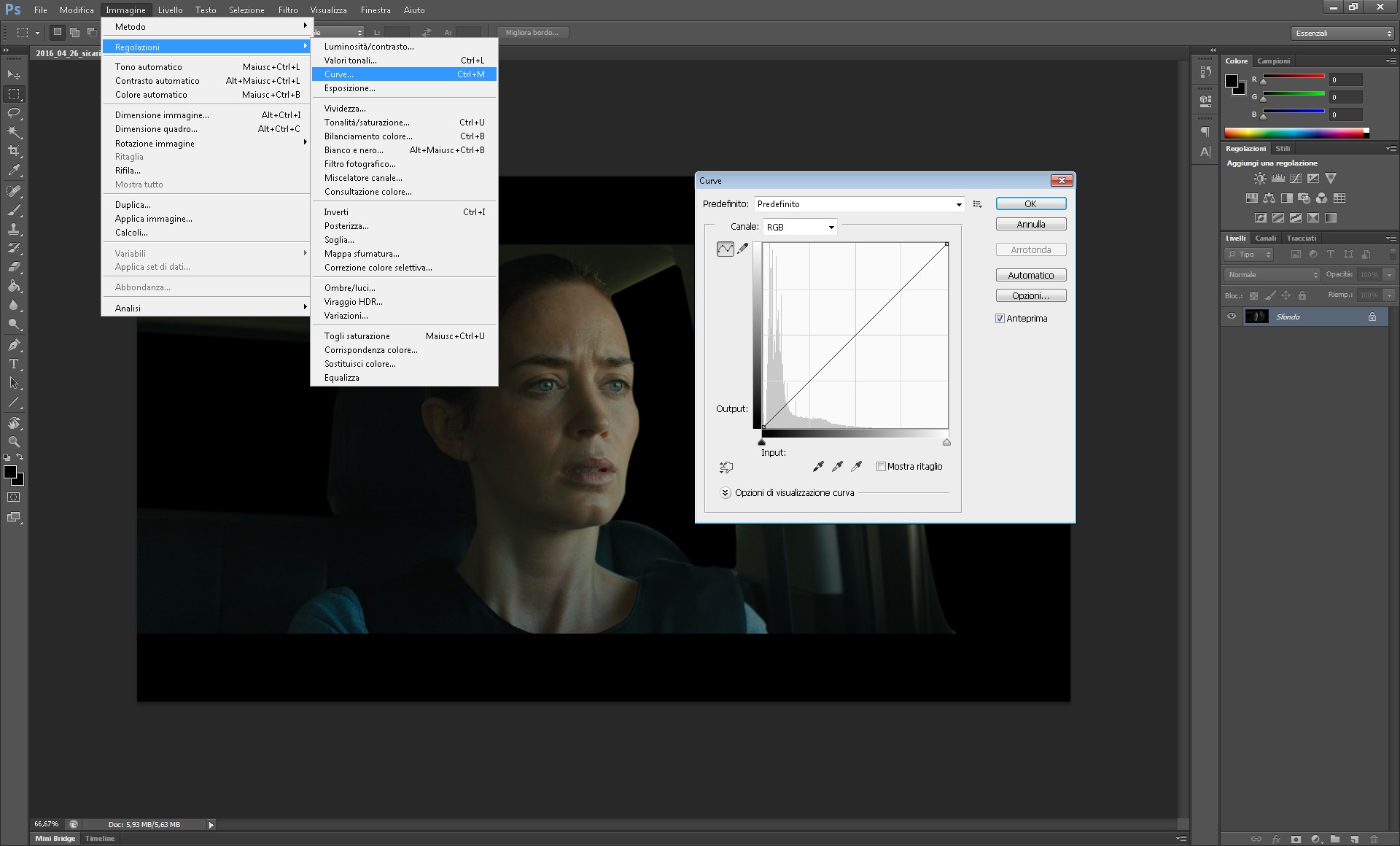The width and height of the screenshot is (1400, 846).
Task: Click the on-image adjustment hand icon
Action: (x=726, y=467)
